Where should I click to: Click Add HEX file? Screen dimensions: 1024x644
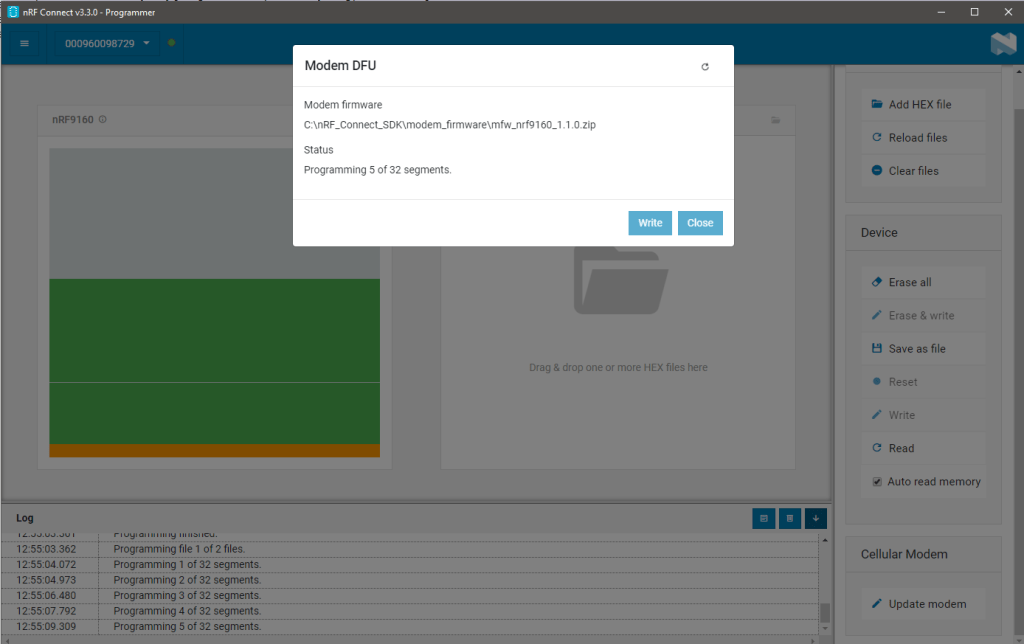[911, 104]
